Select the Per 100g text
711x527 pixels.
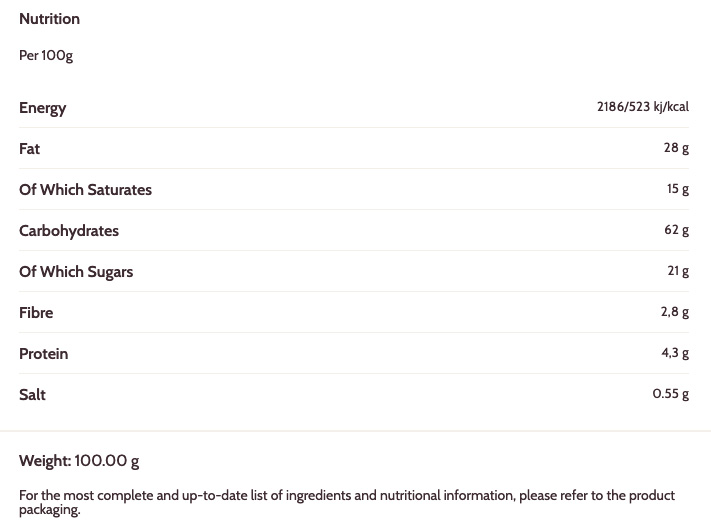click(46, 56)
